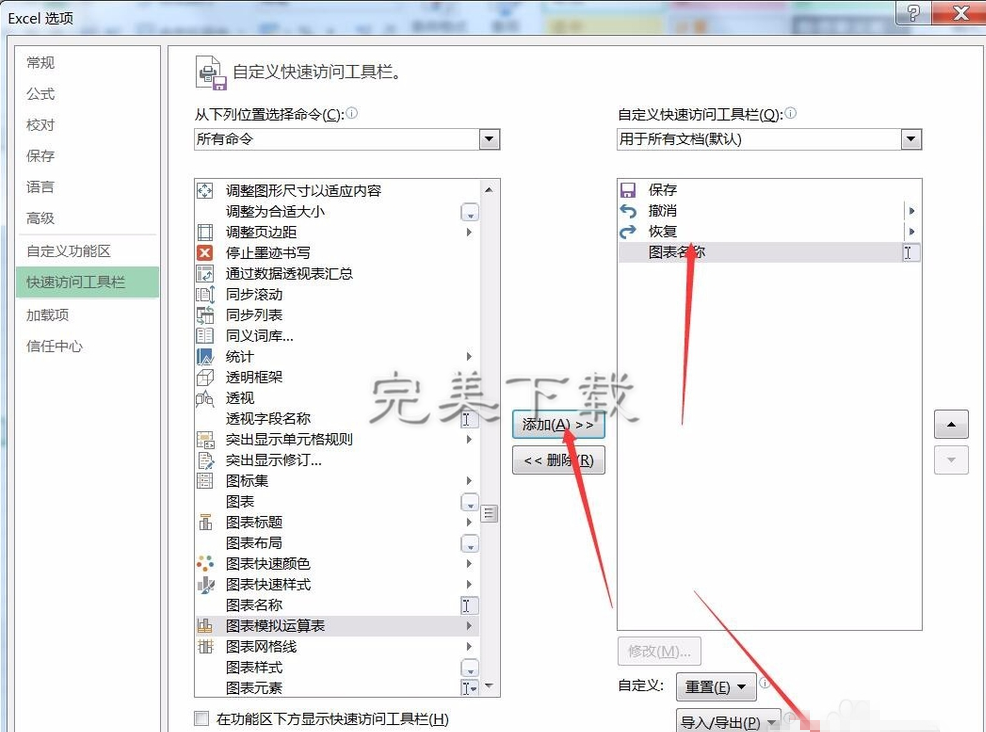The height and width of the screenshot is (732, 986).
Task: Click info icon beside 从下列位置选择命令
Action: [x=352, y=113]
